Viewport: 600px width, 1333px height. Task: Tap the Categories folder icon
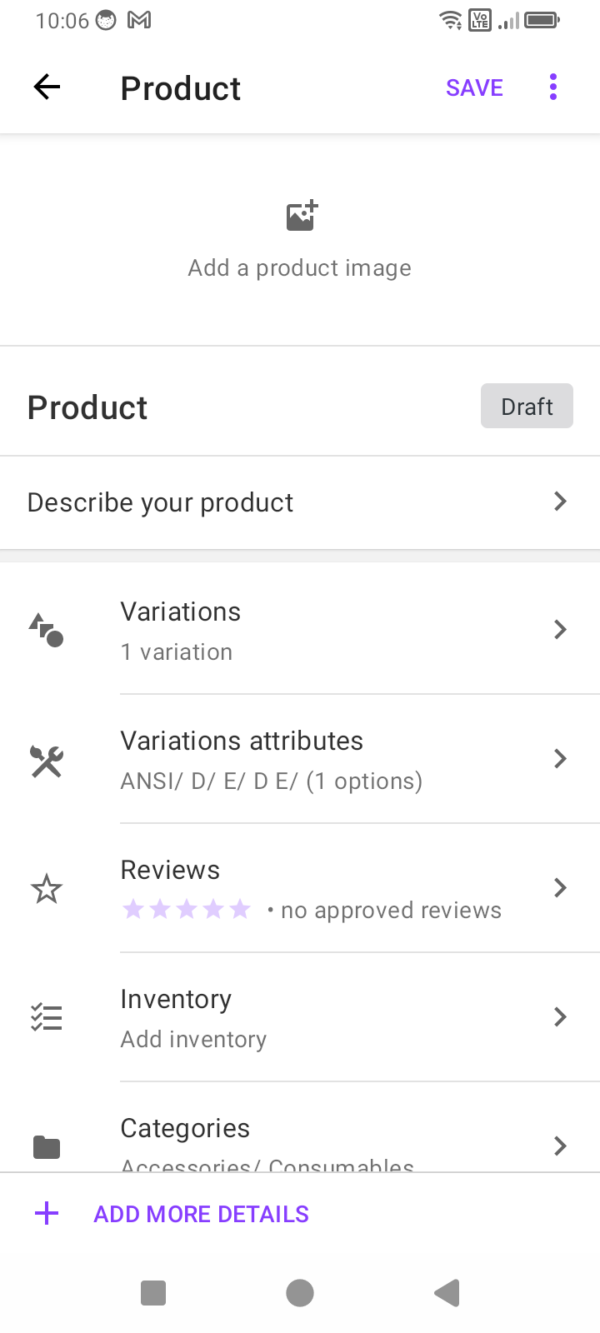click(46, 1146)
